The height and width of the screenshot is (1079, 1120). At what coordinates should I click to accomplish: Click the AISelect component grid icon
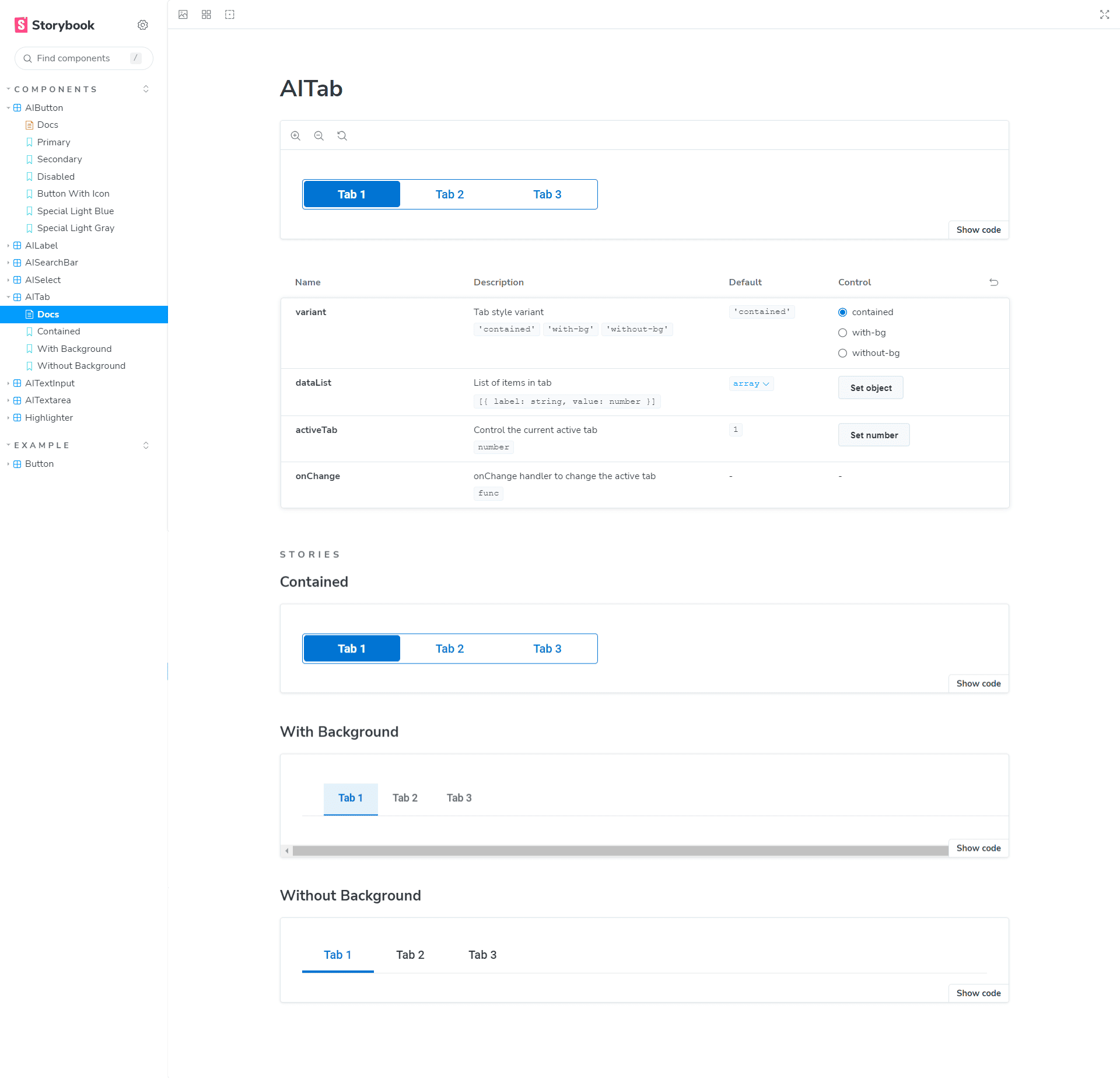[17, 280]
